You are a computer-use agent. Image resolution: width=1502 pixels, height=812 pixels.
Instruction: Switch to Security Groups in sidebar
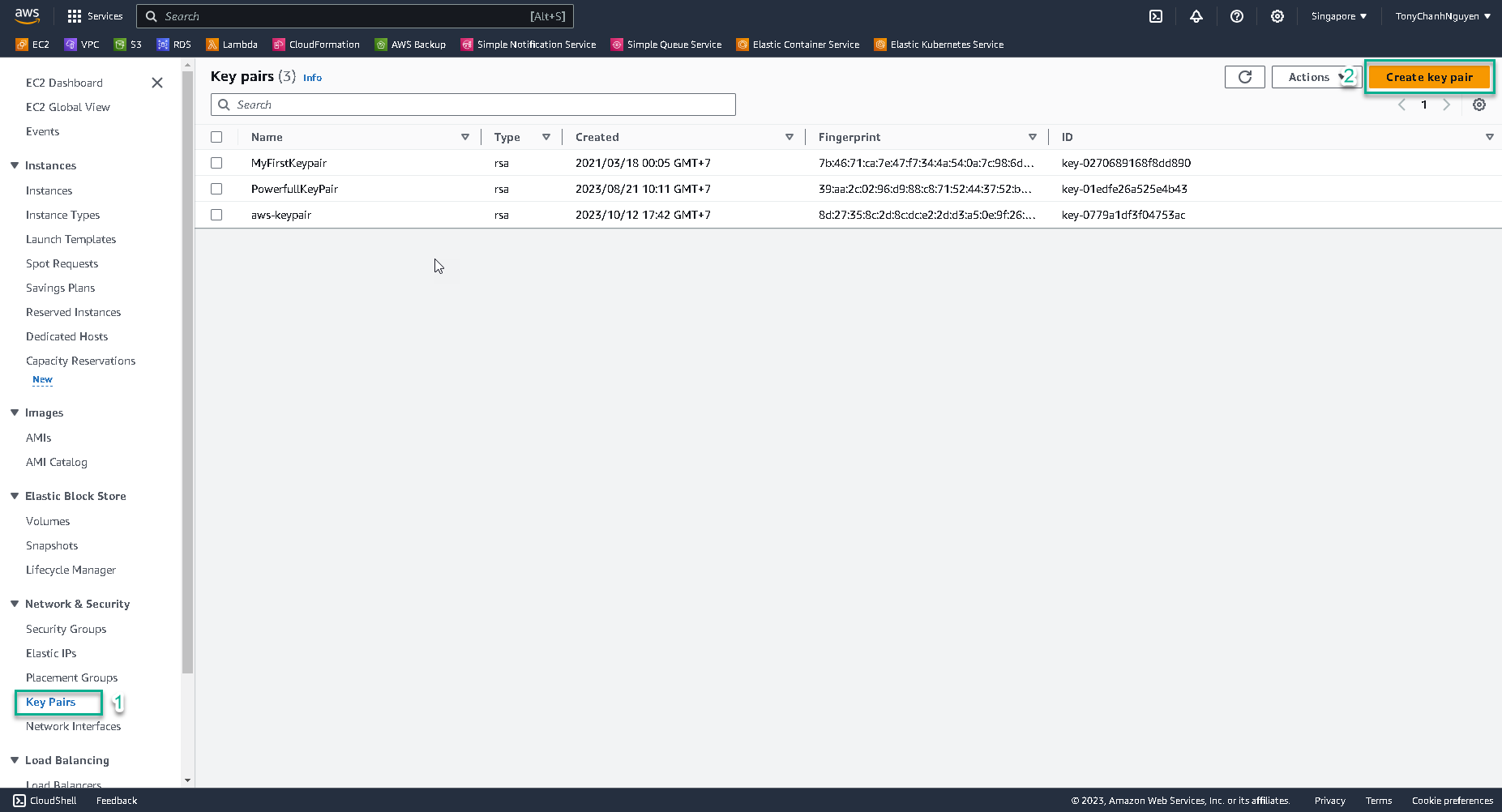66,629
